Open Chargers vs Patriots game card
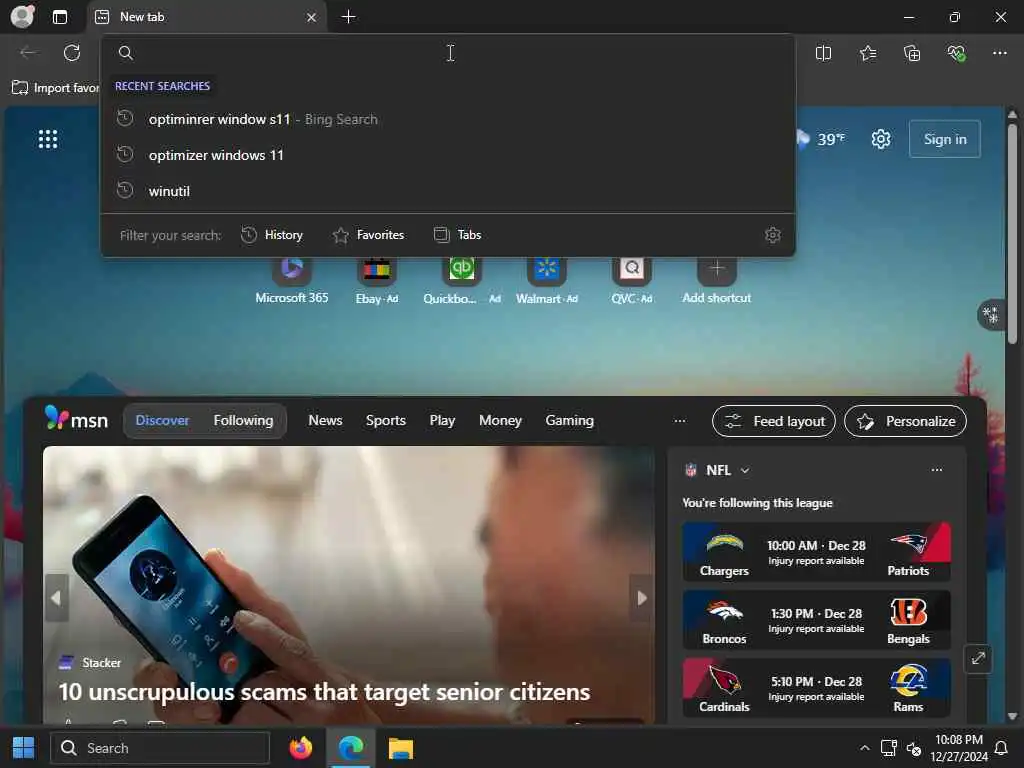The image size is (1024, 768). point(816,552)
